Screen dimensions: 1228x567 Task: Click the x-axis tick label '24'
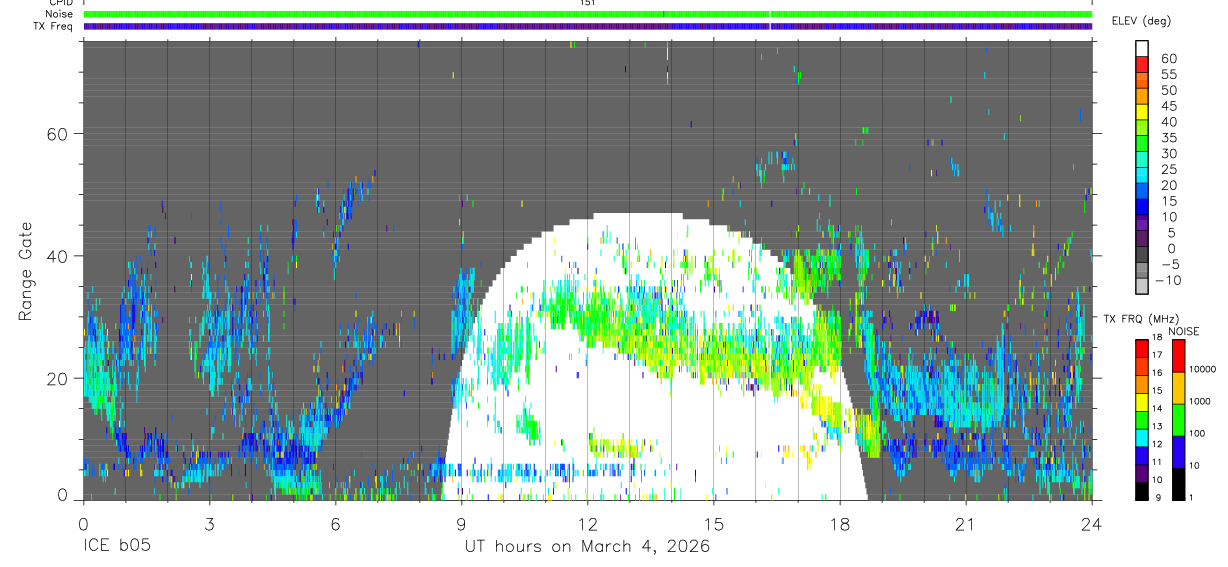coord(1092,524)
